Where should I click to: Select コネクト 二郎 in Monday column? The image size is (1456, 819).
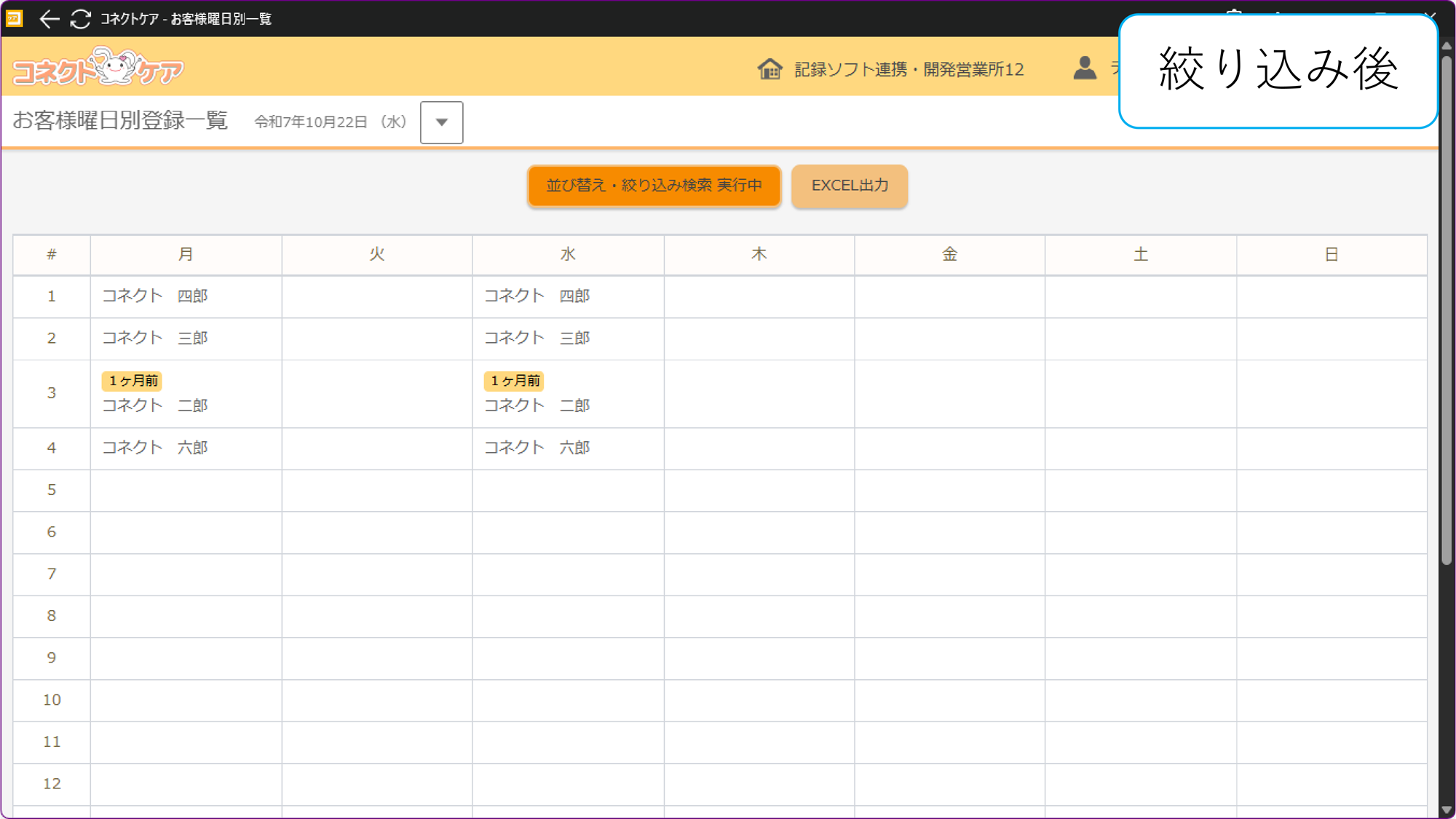pos(155,405)
